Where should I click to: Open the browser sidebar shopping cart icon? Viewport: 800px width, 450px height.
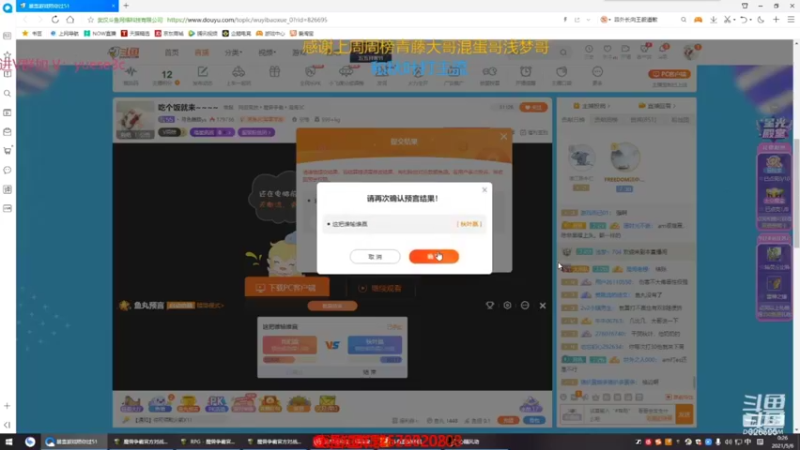point(7,151)
